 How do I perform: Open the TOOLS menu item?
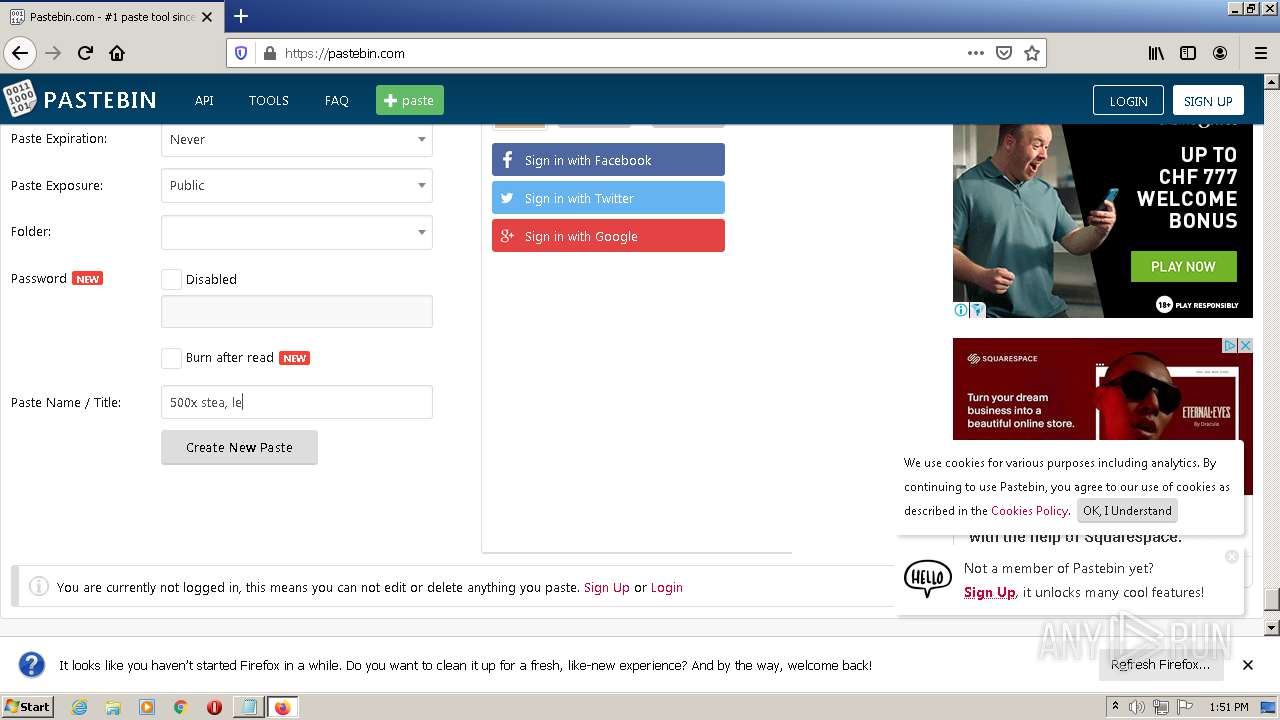point(268,100)
